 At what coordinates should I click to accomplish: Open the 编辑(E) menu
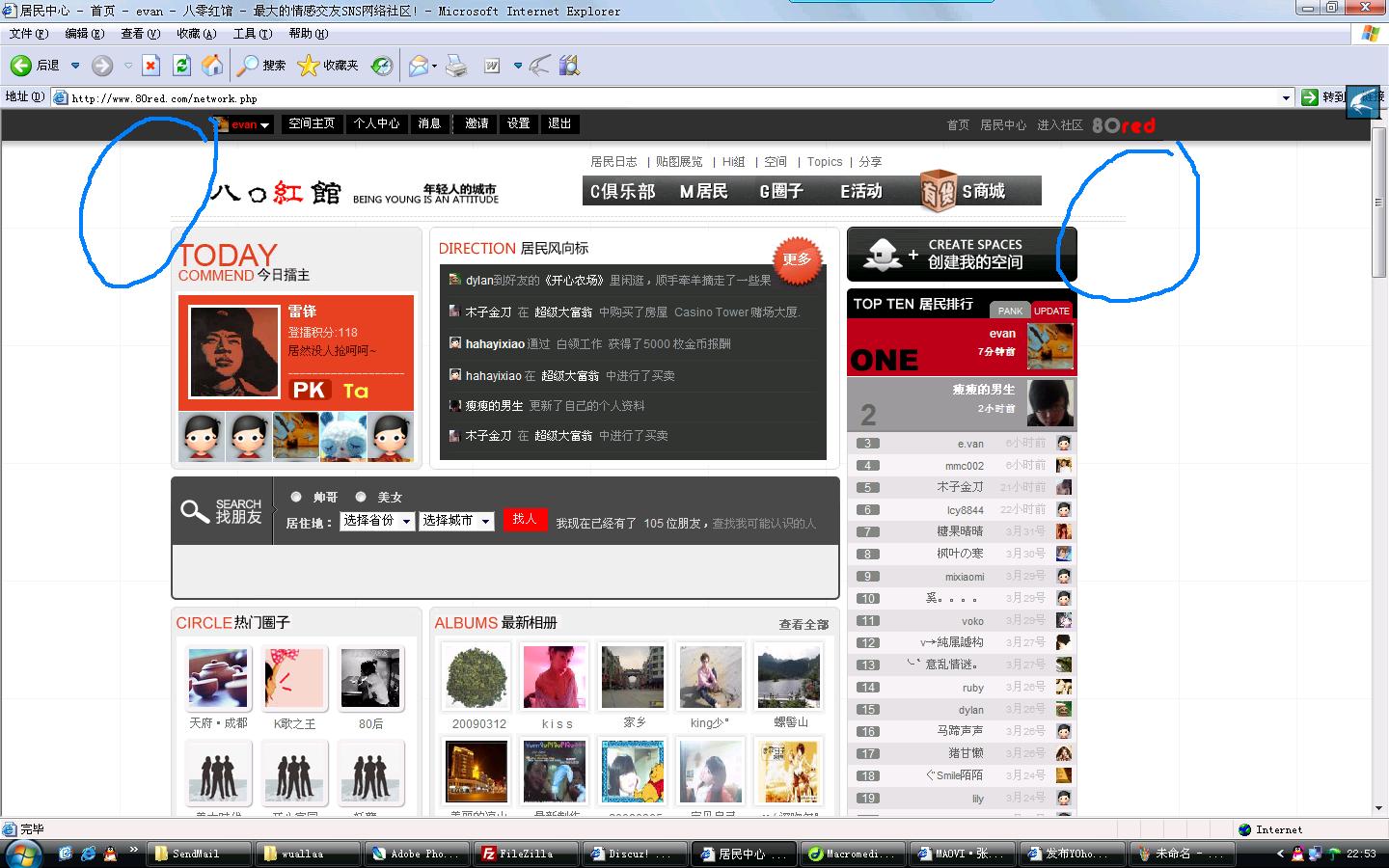(84, 33)
